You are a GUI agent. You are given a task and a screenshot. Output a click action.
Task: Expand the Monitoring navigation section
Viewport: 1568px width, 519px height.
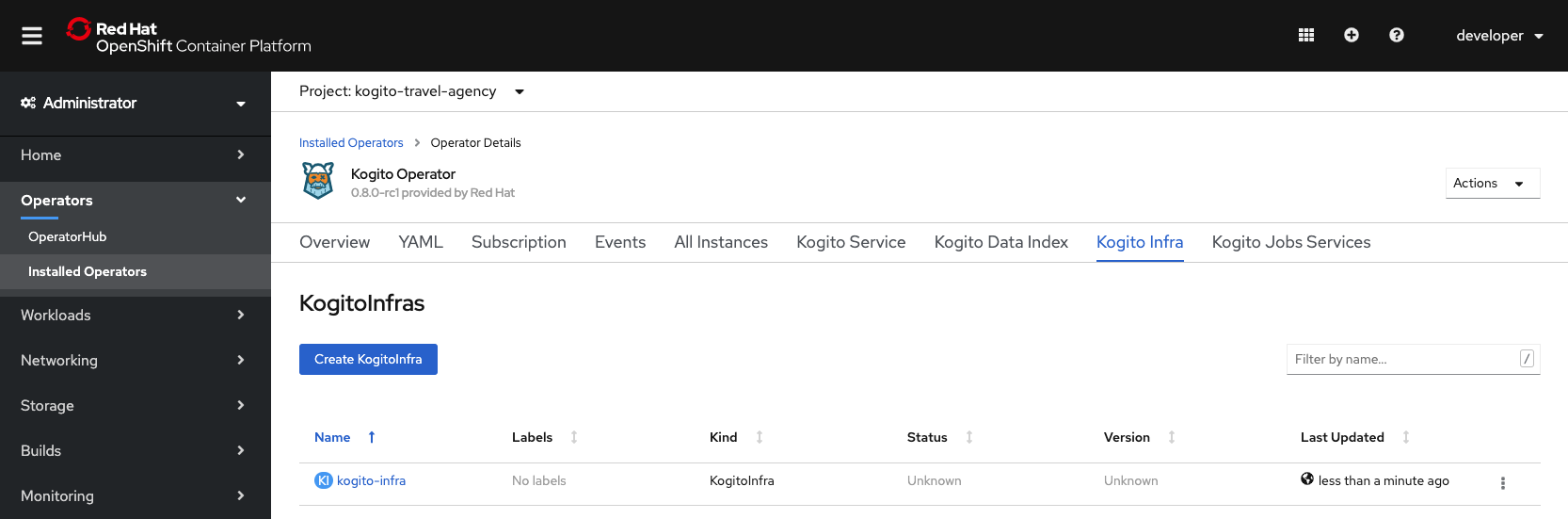click(x=135, y=495)
